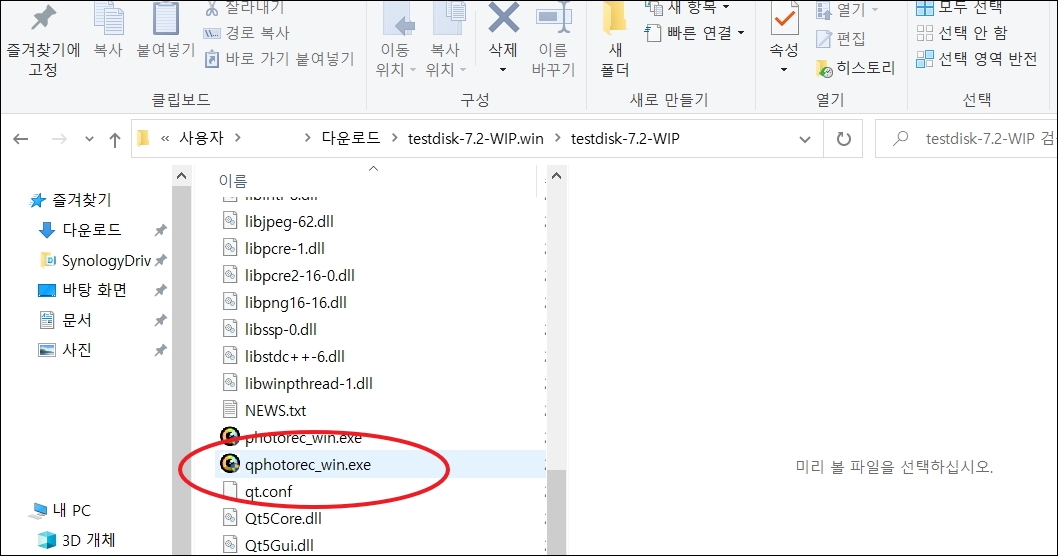Create a 새 폴더 (New folder)
The image size is (1058, 556).
point(615,40)
